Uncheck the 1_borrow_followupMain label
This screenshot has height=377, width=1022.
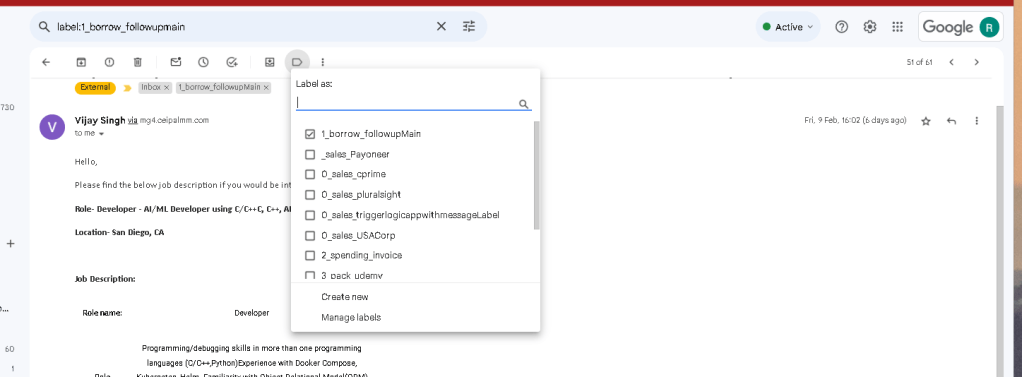(310, 134)
